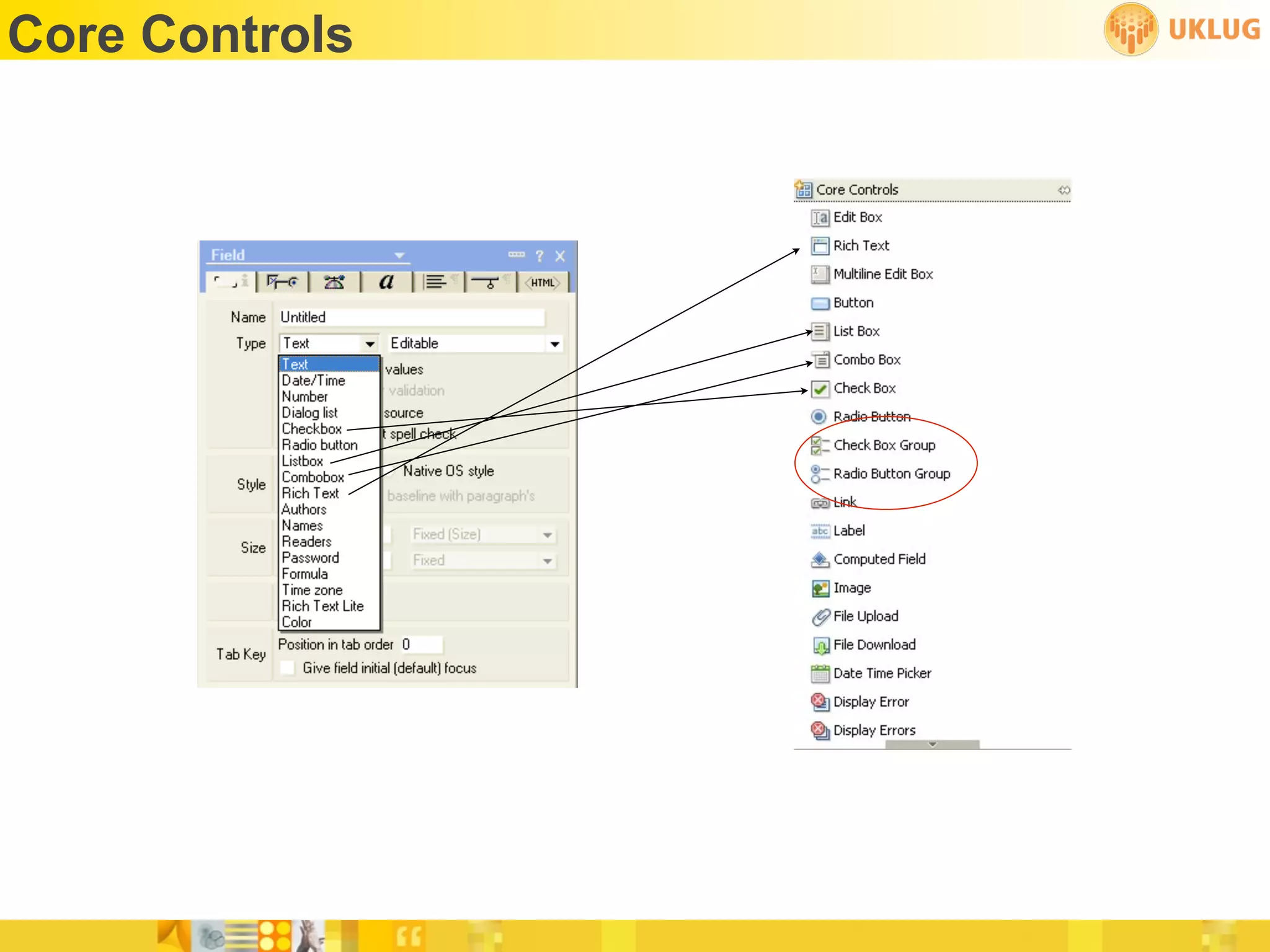1270x952 pixels.
Task: Expand the Fixed (Size) dropdown
Action: 548,534
